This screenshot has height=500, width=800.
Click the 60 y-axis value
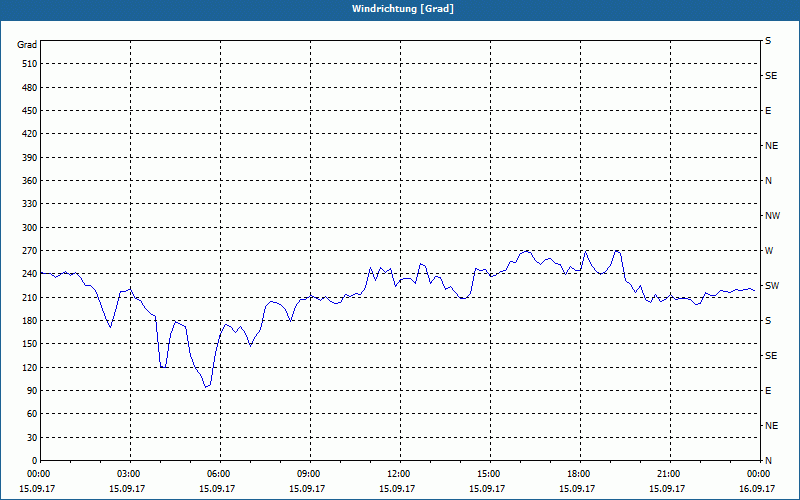point(32,414)
